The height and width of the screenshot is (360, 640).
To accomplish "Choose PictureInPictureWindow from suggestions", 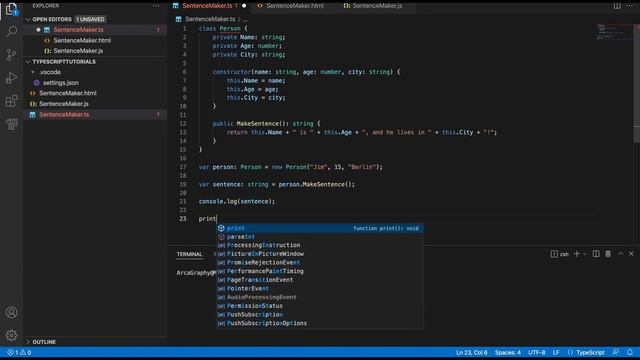I will tap(320, 254).
